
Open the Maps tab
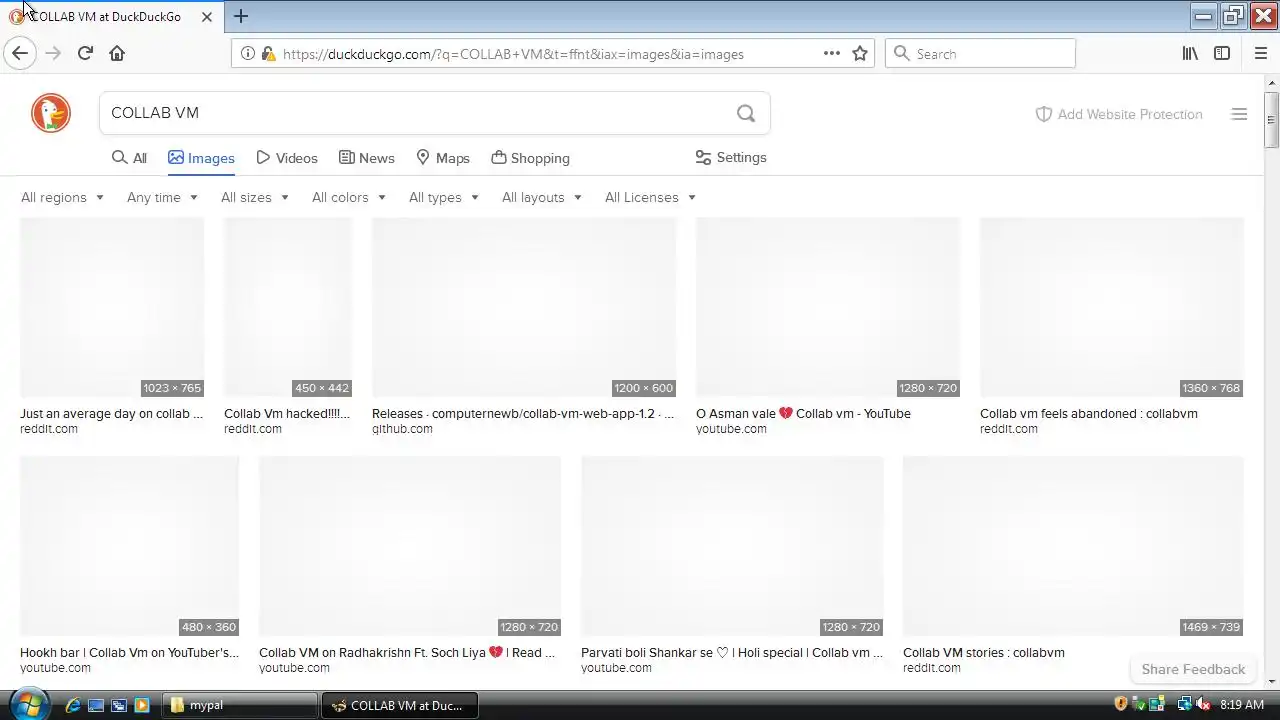click(x=443, y=158)
